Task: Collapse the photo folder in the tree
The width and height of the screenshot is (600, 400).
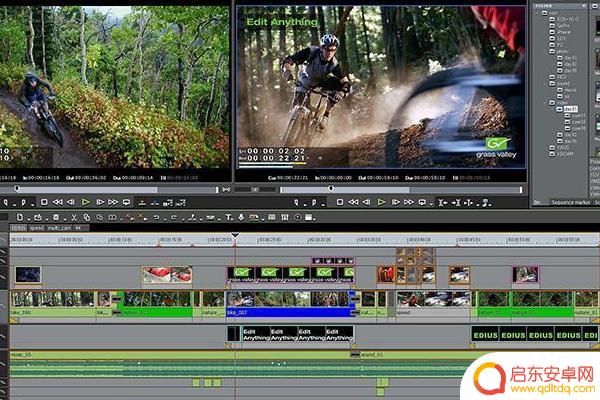Action: (546, 51)
